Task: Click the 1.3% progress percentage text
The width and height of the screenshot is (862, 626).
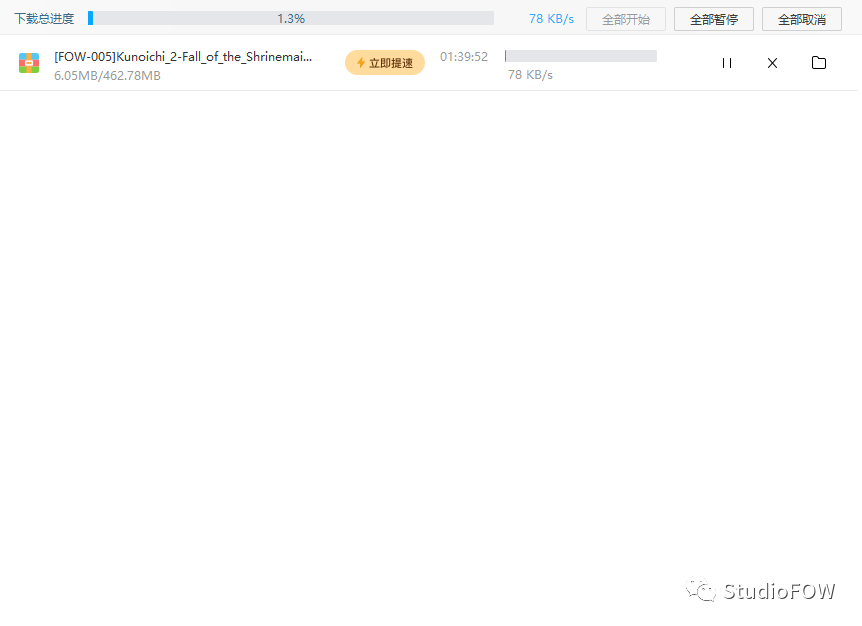Action: [x=290, y=17]
